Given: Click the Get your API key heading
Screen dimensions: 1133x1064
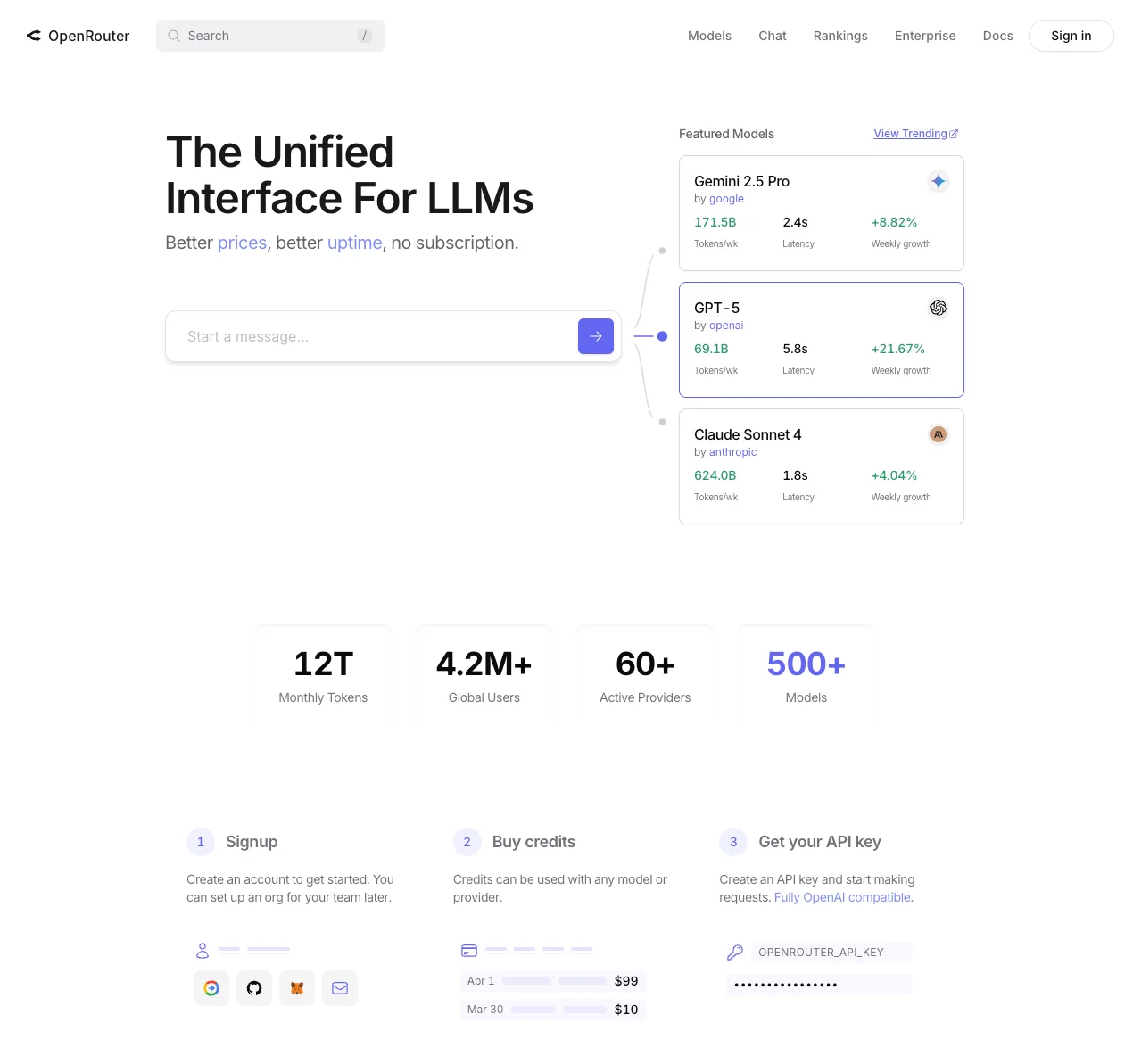Looking at the screenshot, I should click(820, 842).
